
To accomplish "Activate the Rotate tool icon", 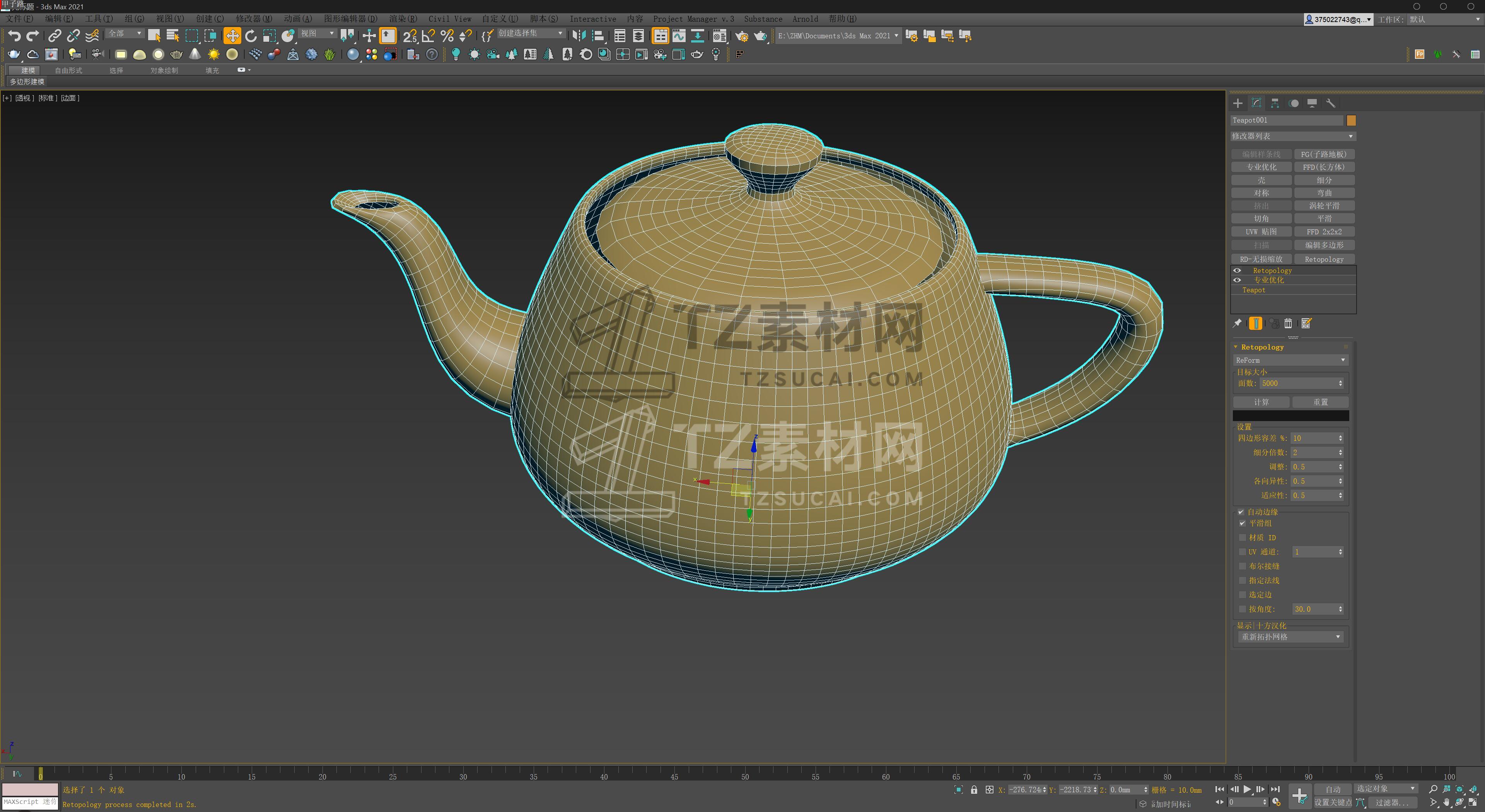I will [251, 36].
